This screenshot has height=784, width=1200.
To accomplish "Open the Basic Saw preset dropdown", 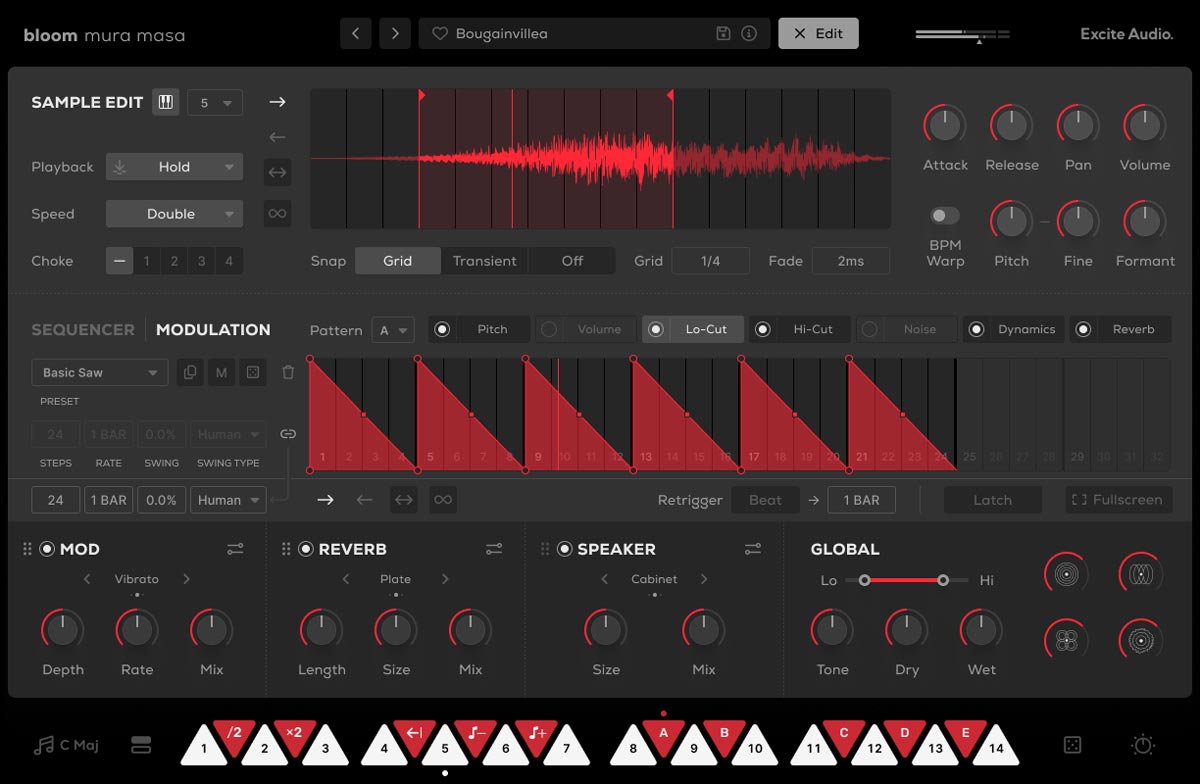I will click(x=99, y=373).
